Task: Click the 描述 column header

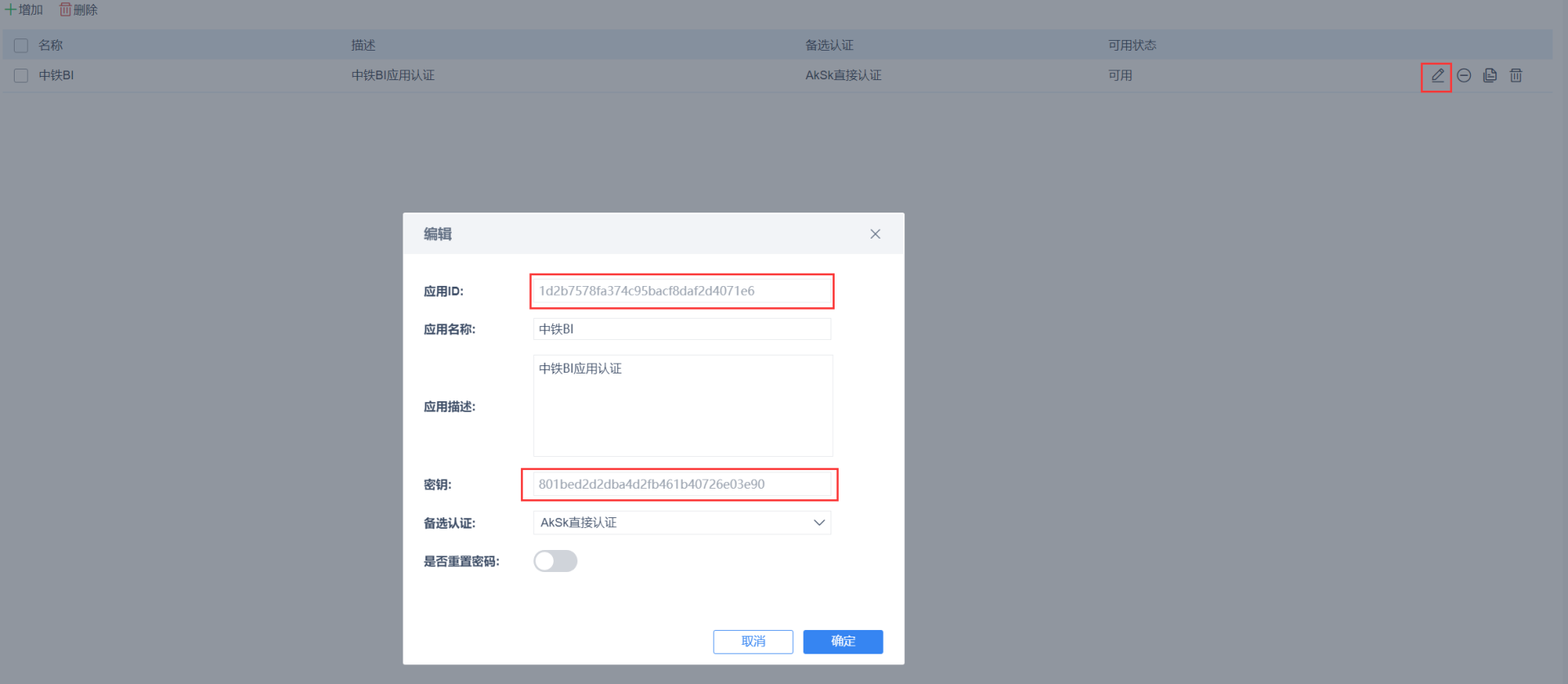Action: click(x=363, y=46)
